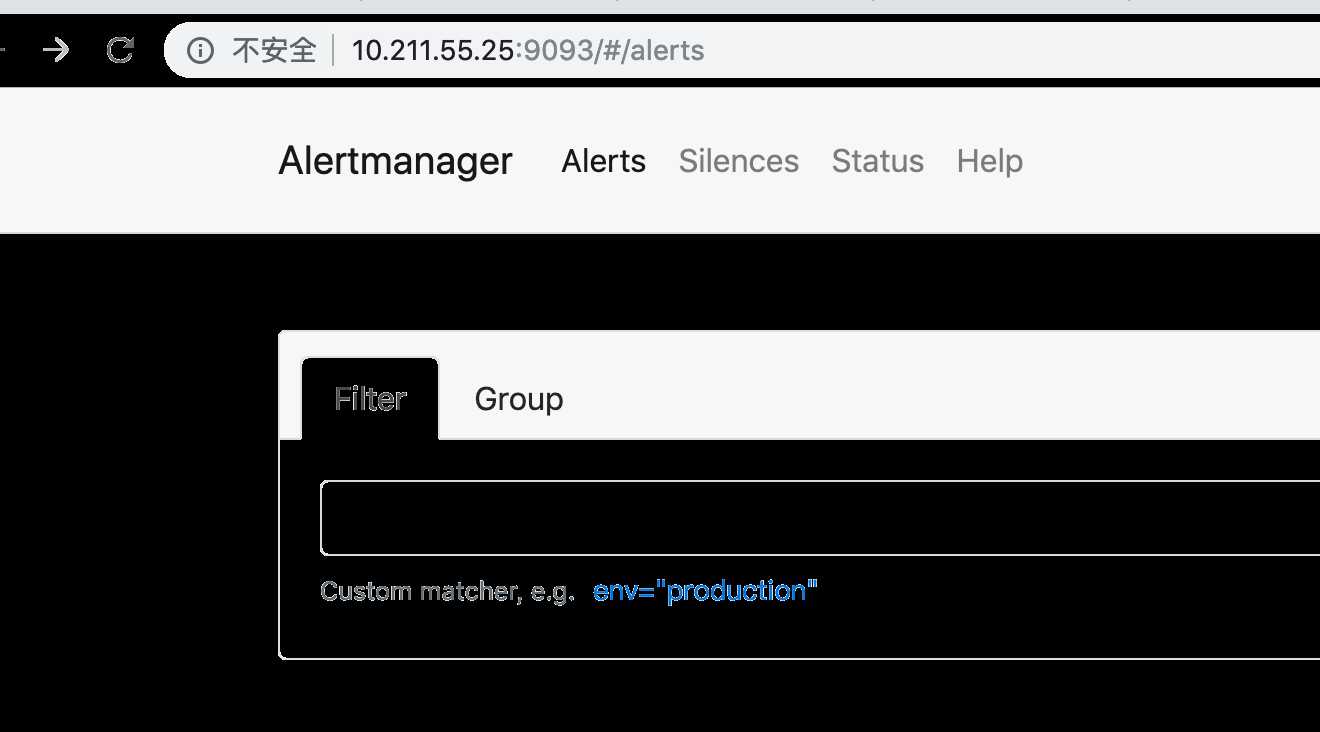
Task: Select the Filter tab
Action: pyautogui.click(x=370, y=399)
